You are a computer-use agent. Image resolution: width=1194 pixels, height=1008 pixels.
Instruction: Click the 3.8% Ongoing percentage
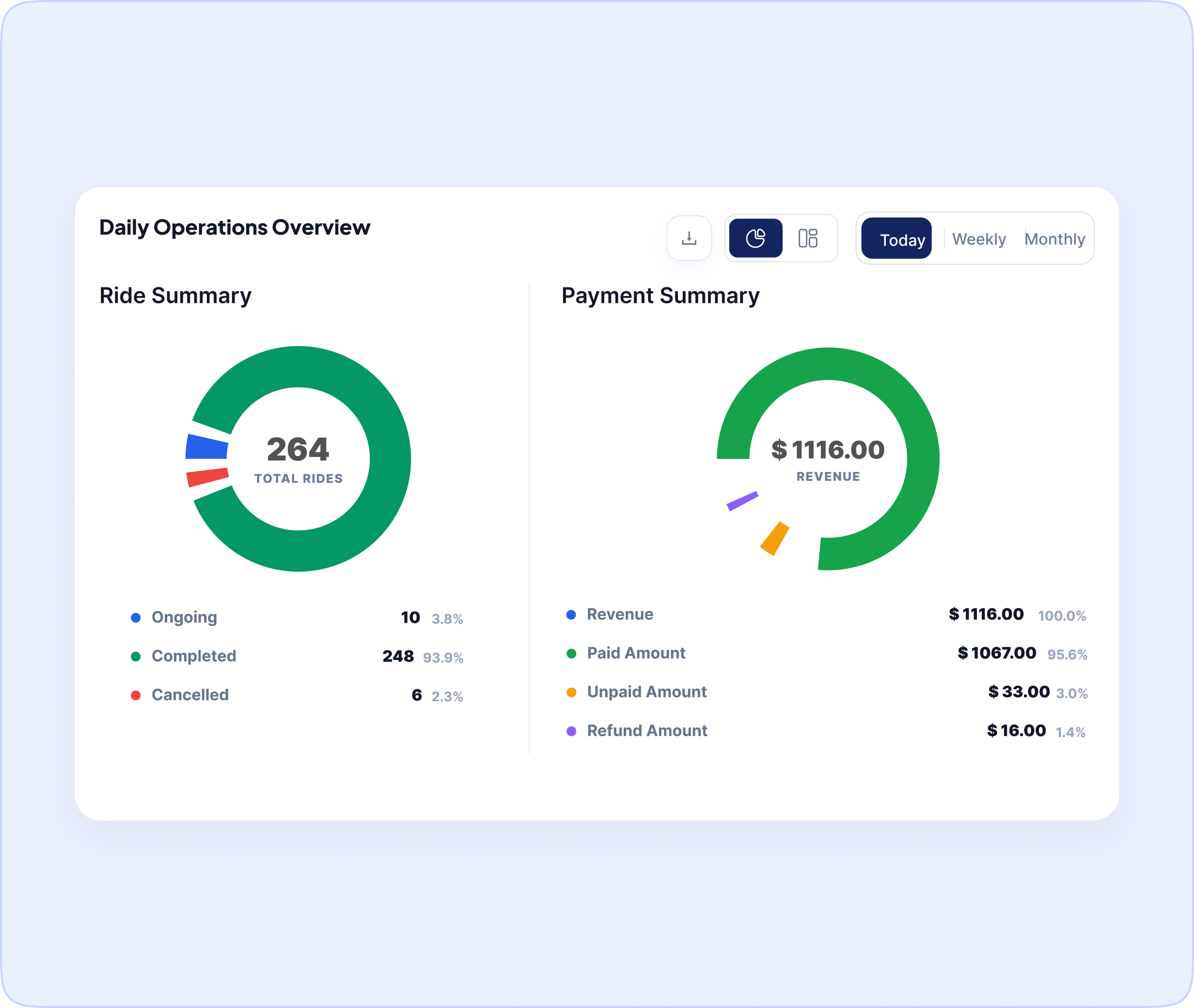click(447, 619)
